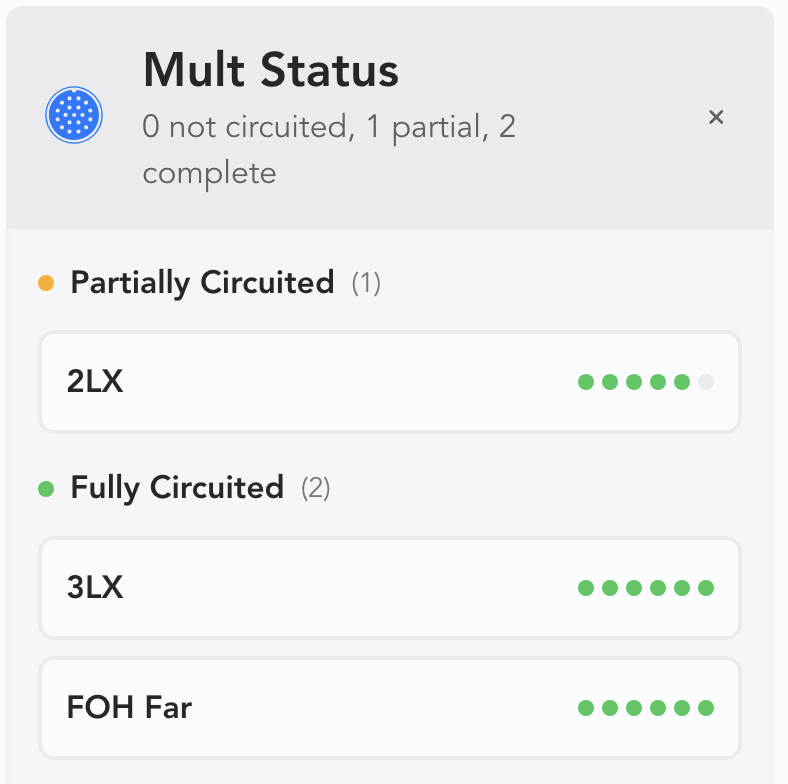This screenshot has width=788, height=784.
Task: Click the green fully circuited status dot
Action: (46, 489)
